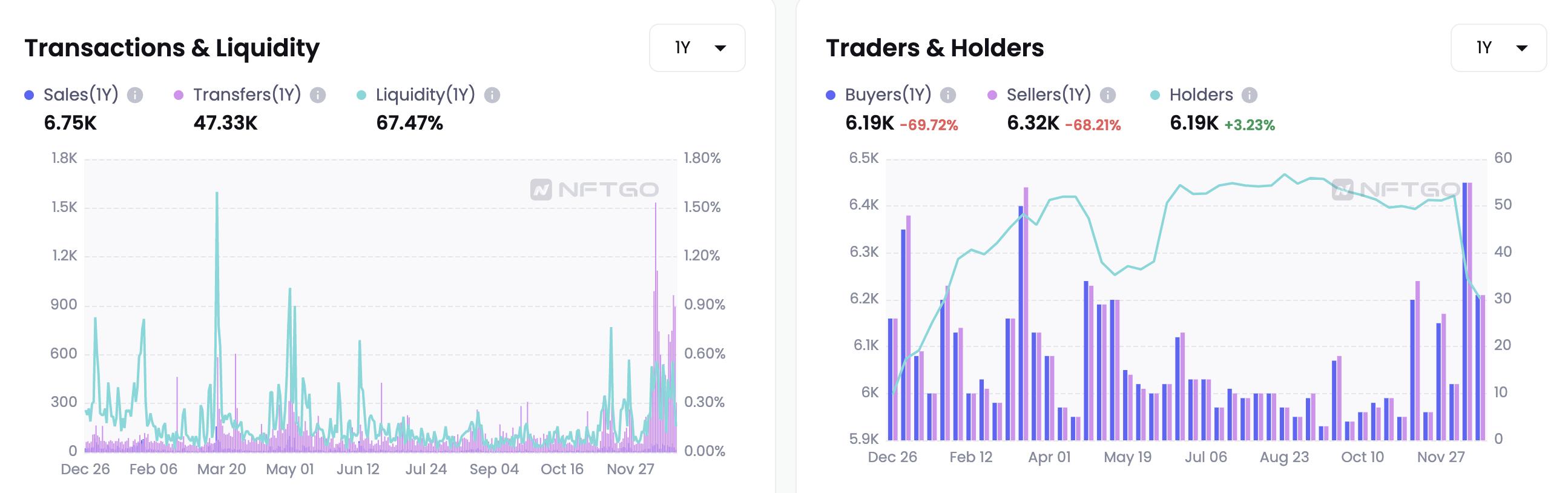Open Traders & Holders 1Y period dropdown
This screenshot has width=1568, height=493.
tap(1498, 48)
